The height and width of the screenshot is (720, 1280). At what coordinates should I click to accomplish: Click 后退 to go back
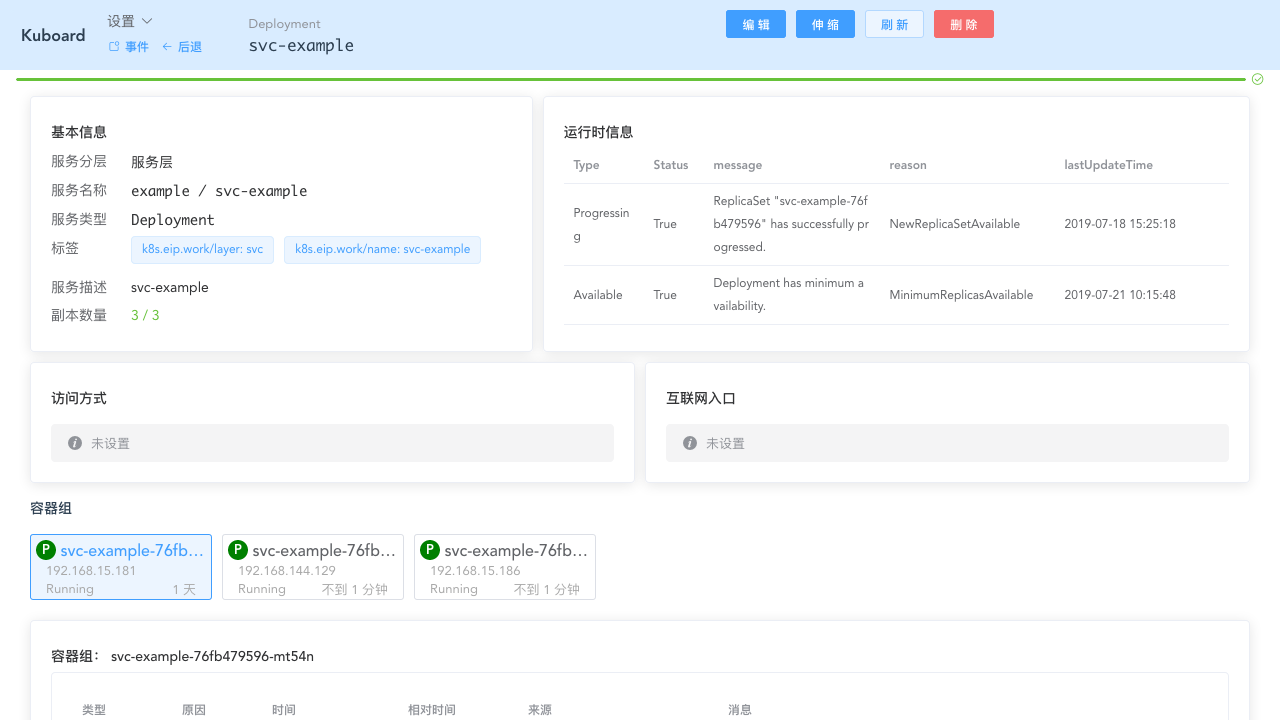[x=190, y=46]
